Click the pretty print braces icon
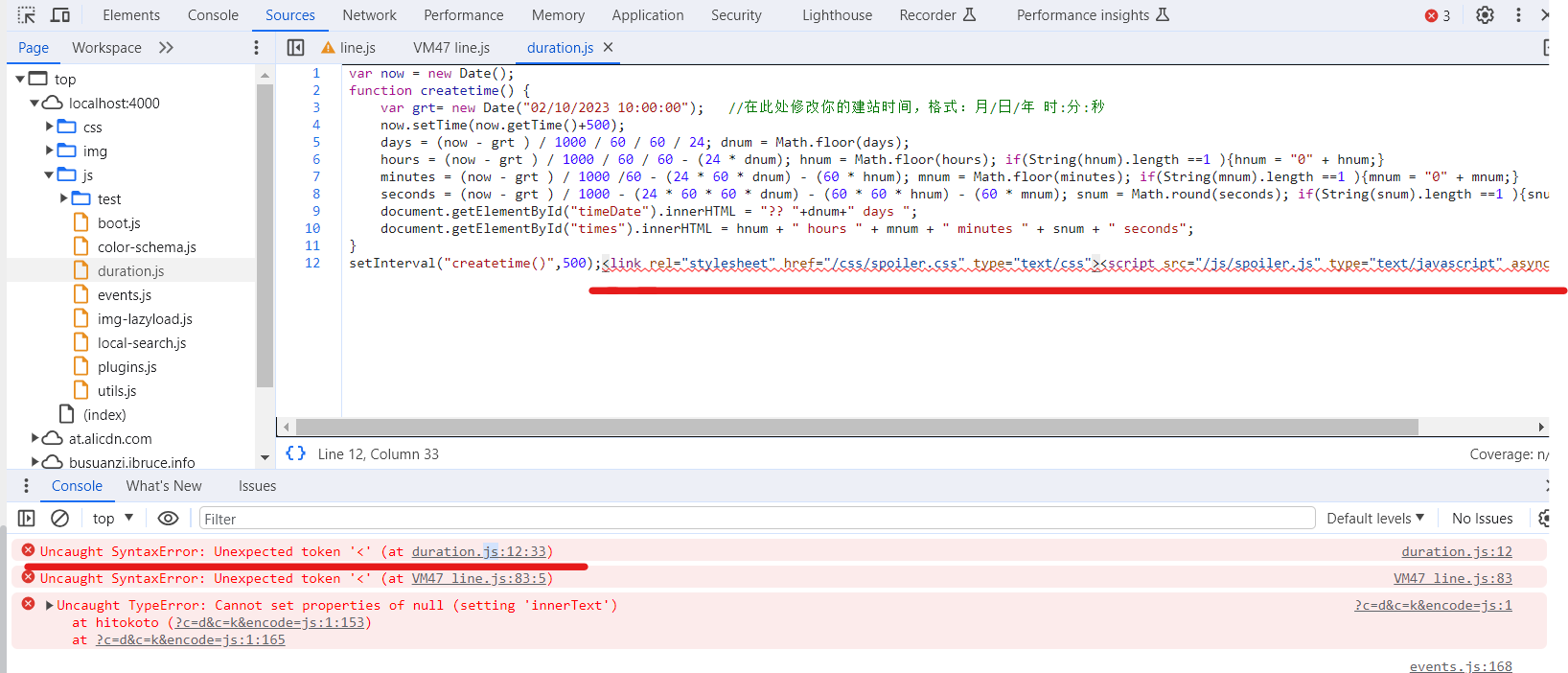The width and height of the screenshot is (1568, 673). tap(295, 453)
